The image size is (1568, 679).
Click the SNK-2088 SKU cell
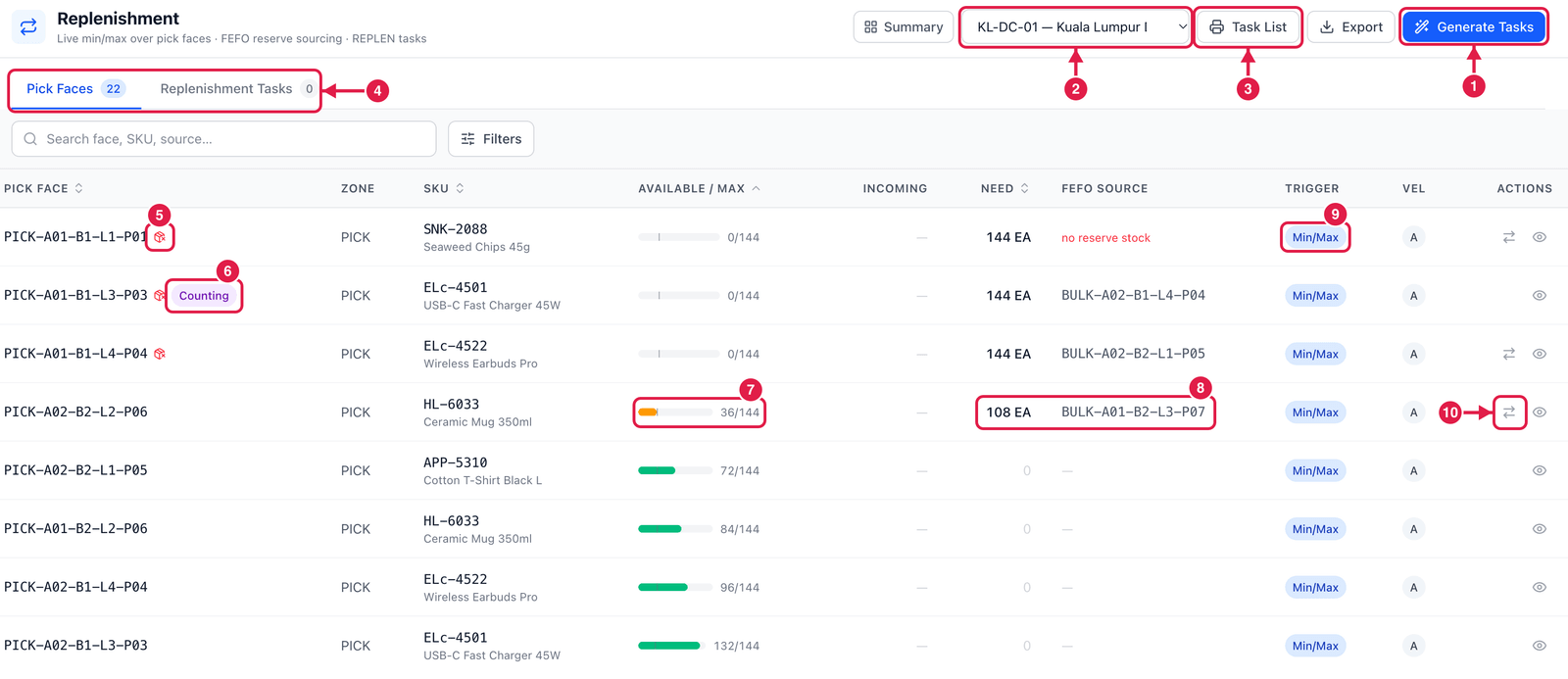pyautogui.click(x=476, y=237)
